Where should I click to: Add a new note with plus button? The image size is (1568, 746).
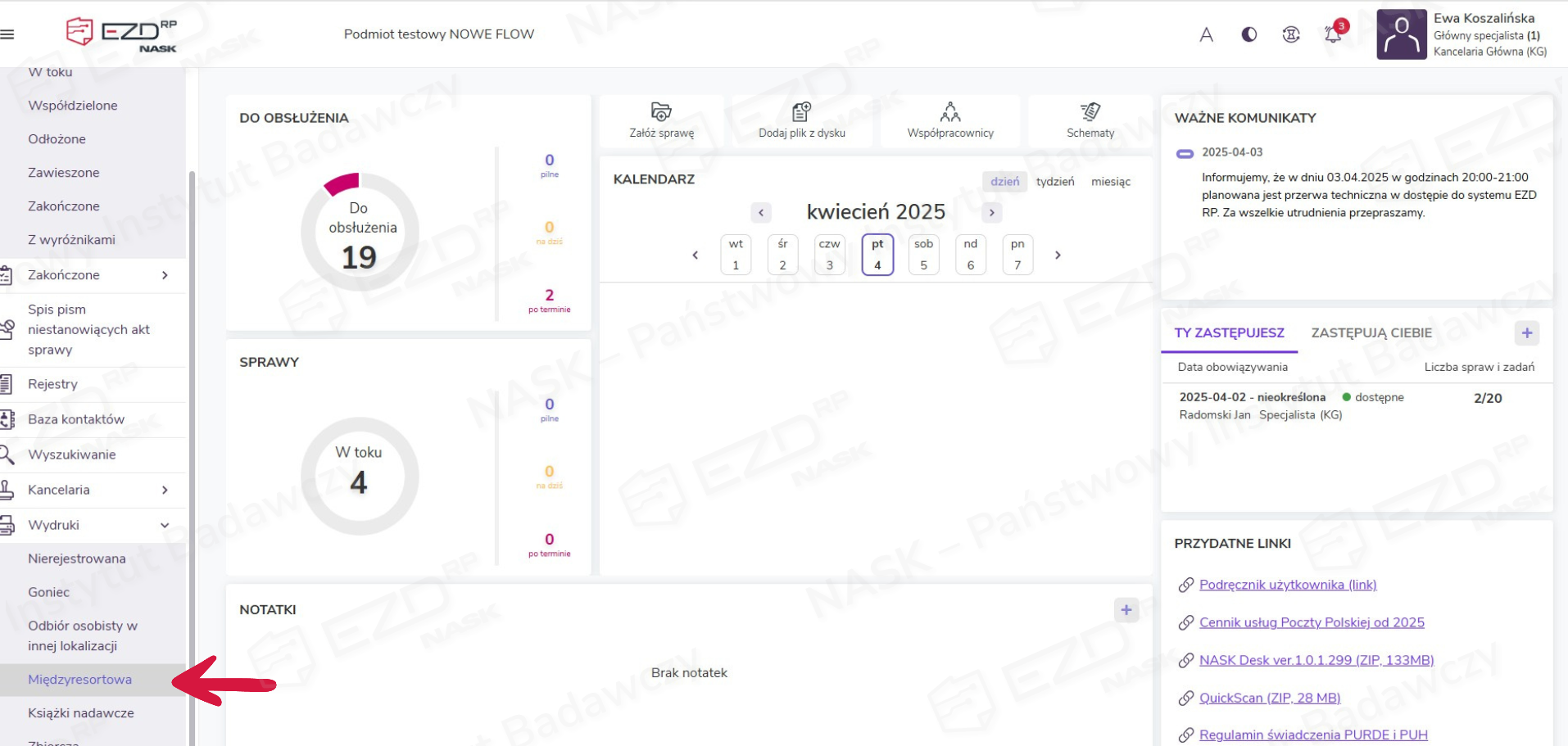click(x=1126, y=610)
